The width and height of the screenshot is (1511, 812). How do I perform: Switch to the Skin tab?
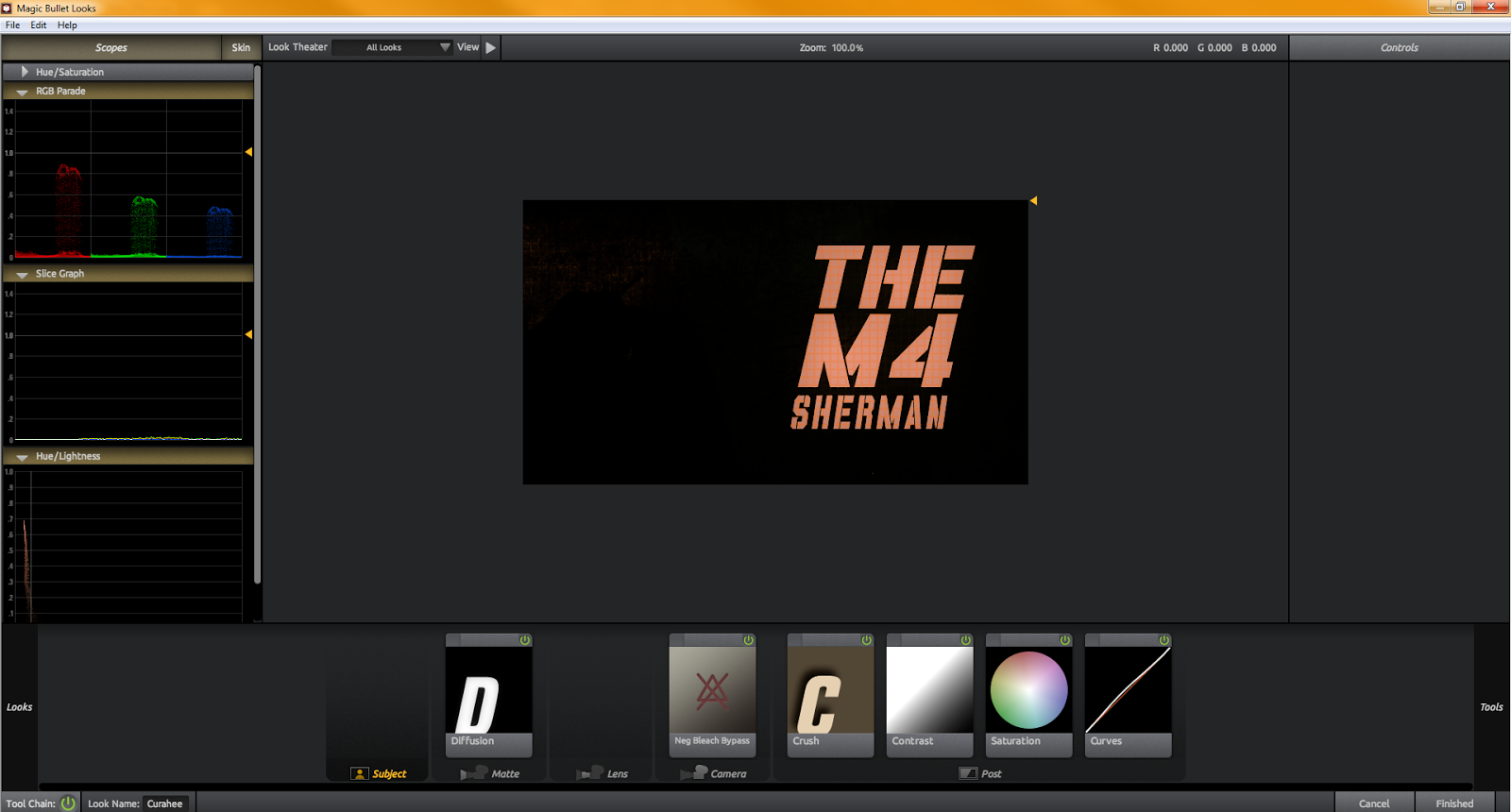241,47
